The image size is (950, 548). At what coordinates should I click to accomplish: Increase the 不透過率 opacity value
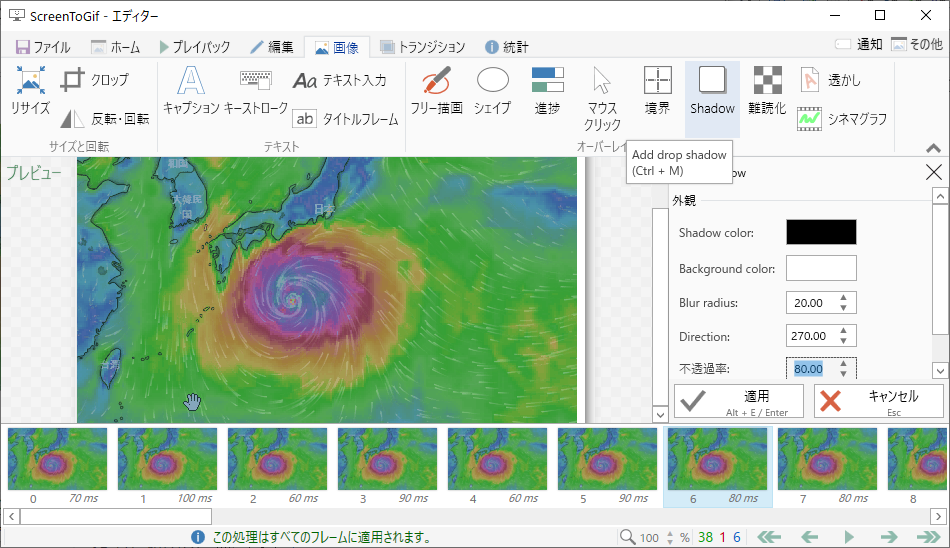(843, 364)
